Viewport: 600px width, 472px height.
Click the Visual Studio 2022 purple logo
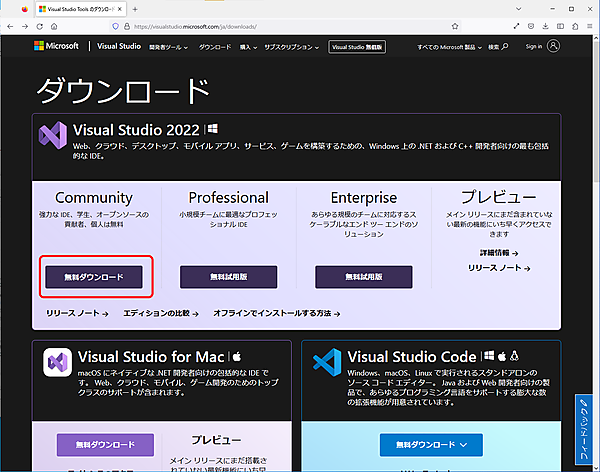pos(51,133)
